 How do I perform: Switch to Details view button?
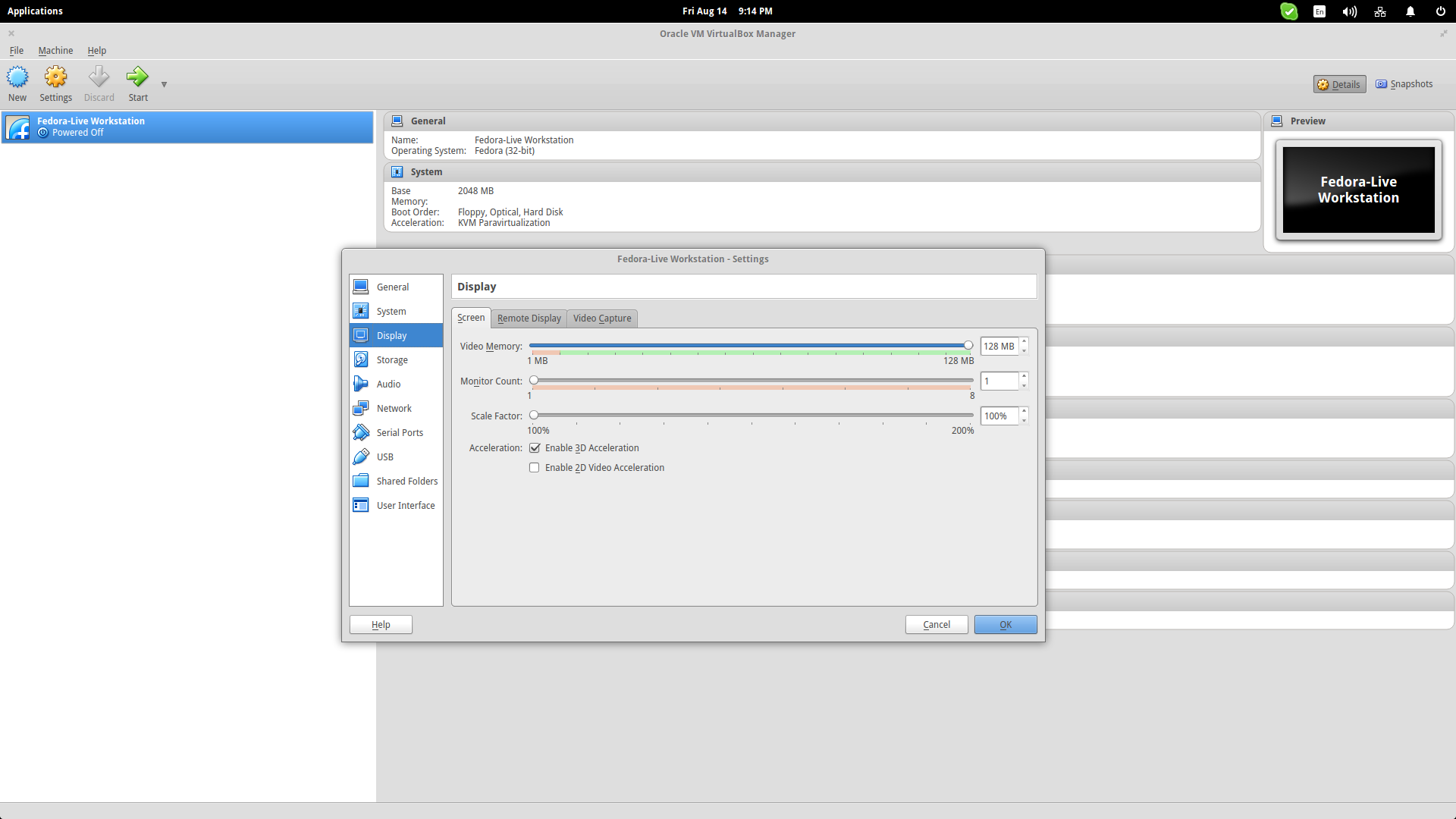[1339, 84]
